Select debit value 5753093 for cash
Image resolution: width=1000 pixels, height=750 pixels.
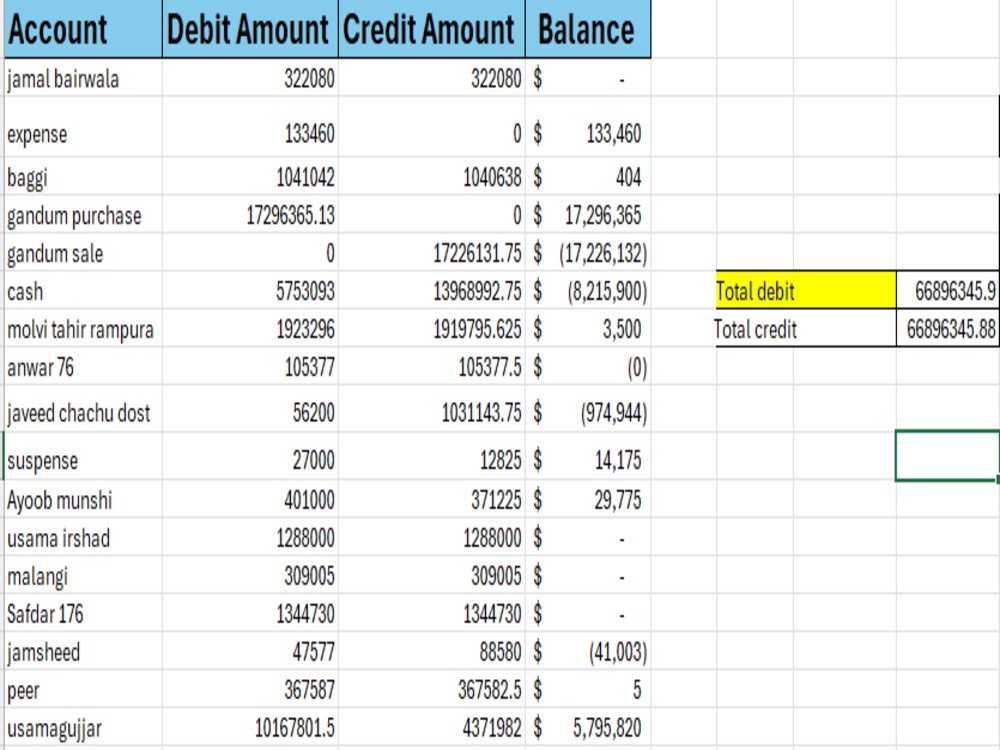click(x=250, y=291)
